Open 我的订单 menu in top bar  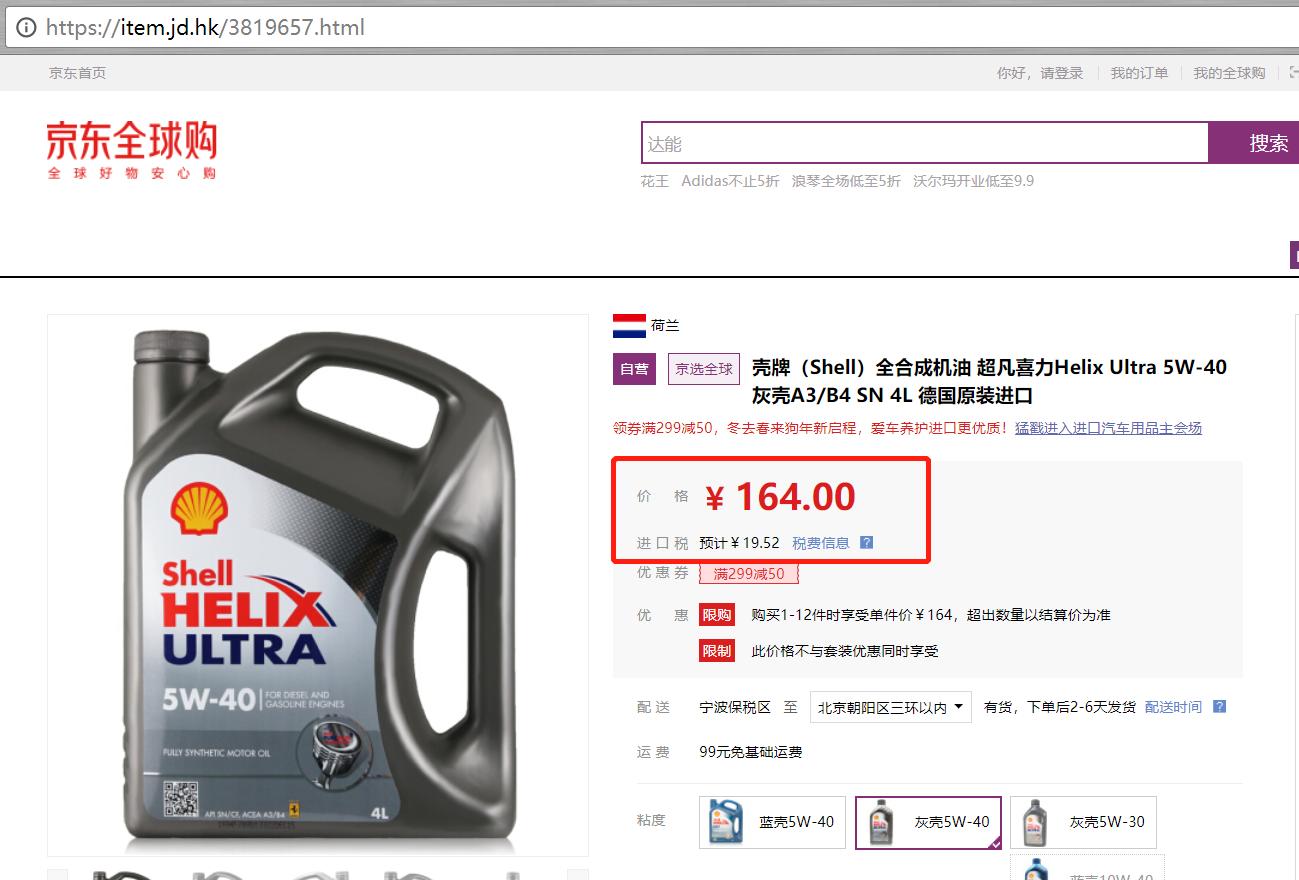coord(1139,73)
